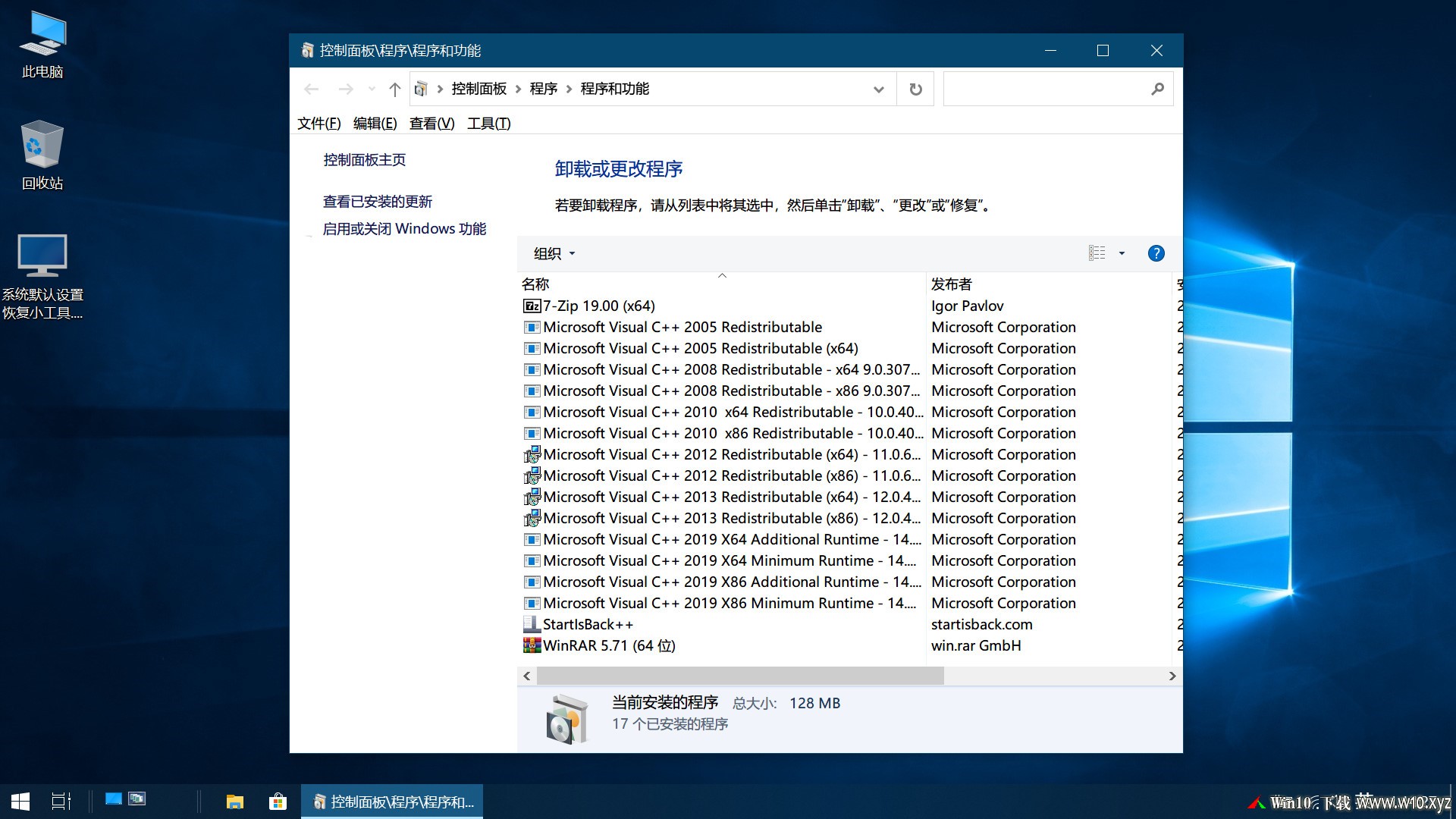Image resolution: width=1456 pixels, height=819 pixels.
Task: Click the search magnifier icon
Action: (1157, 89)
